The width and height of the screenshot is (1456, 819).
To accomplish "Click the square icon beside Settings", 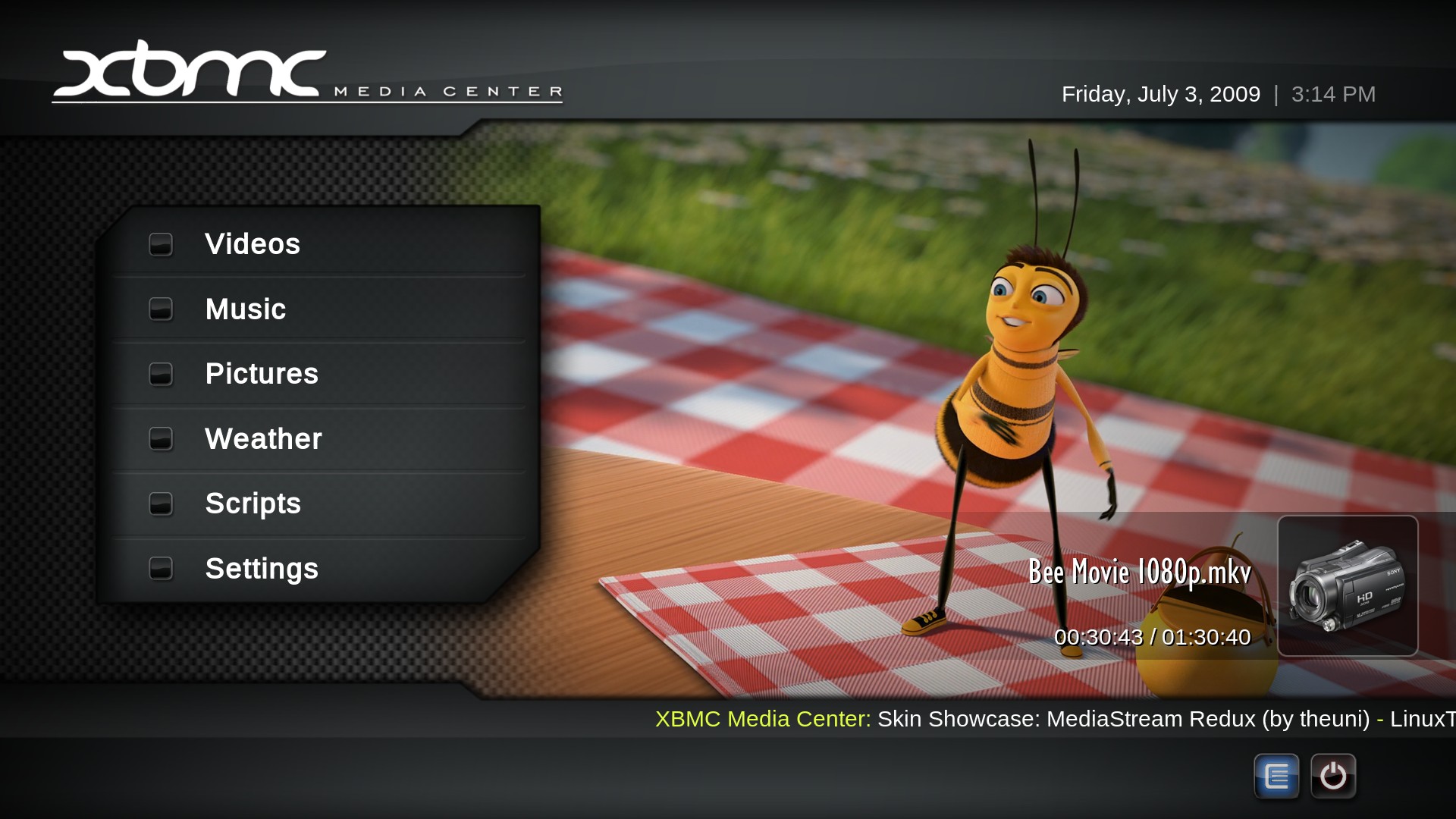I will click(161, 568).
